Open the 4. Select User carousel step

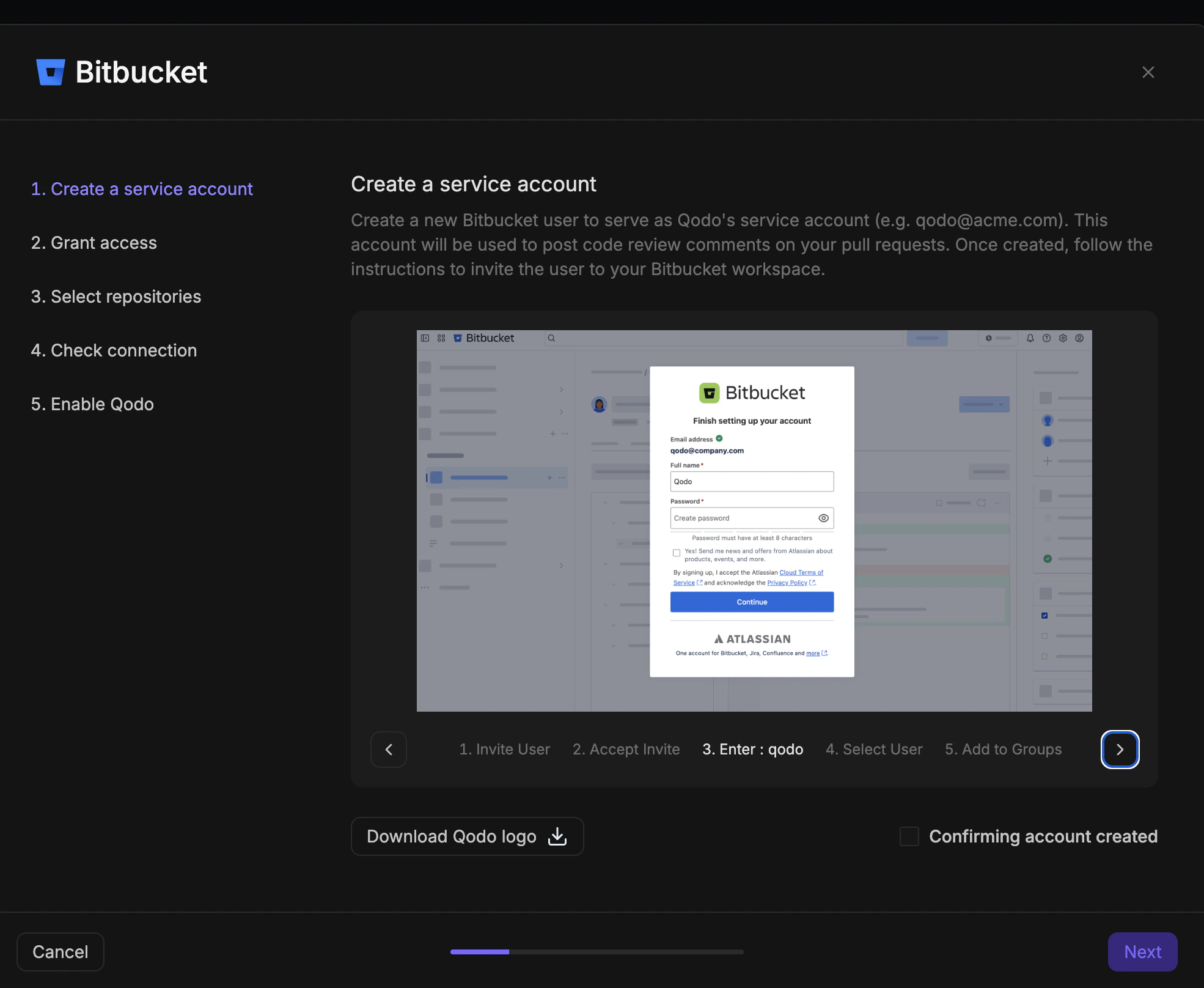coord(874,749)
